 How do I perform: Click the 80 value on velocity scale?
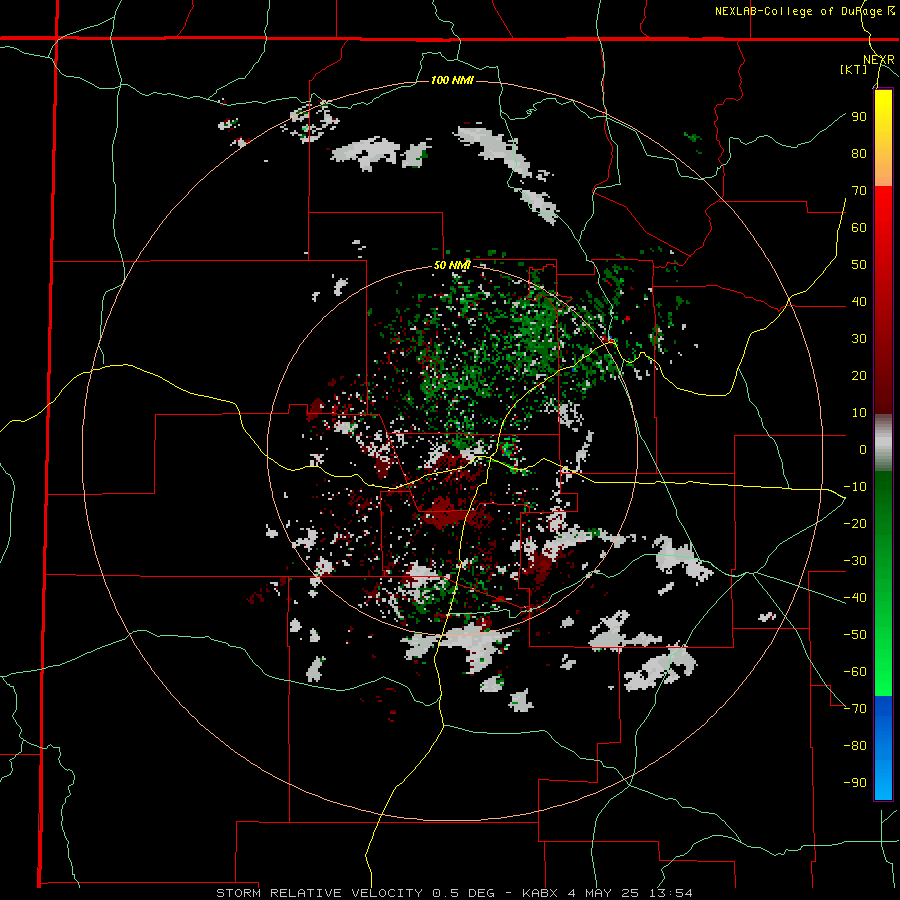click(859, 154)
